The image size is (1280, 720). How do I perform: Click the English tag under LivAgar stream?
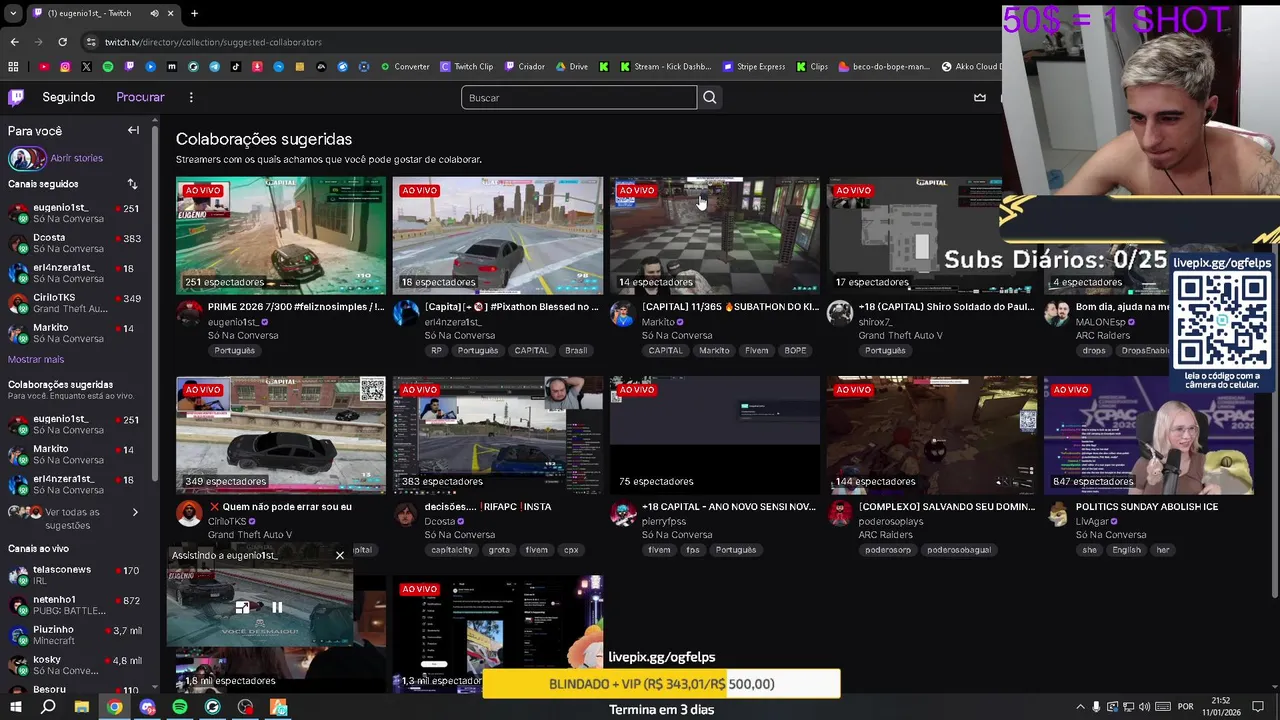point(1126,550)
